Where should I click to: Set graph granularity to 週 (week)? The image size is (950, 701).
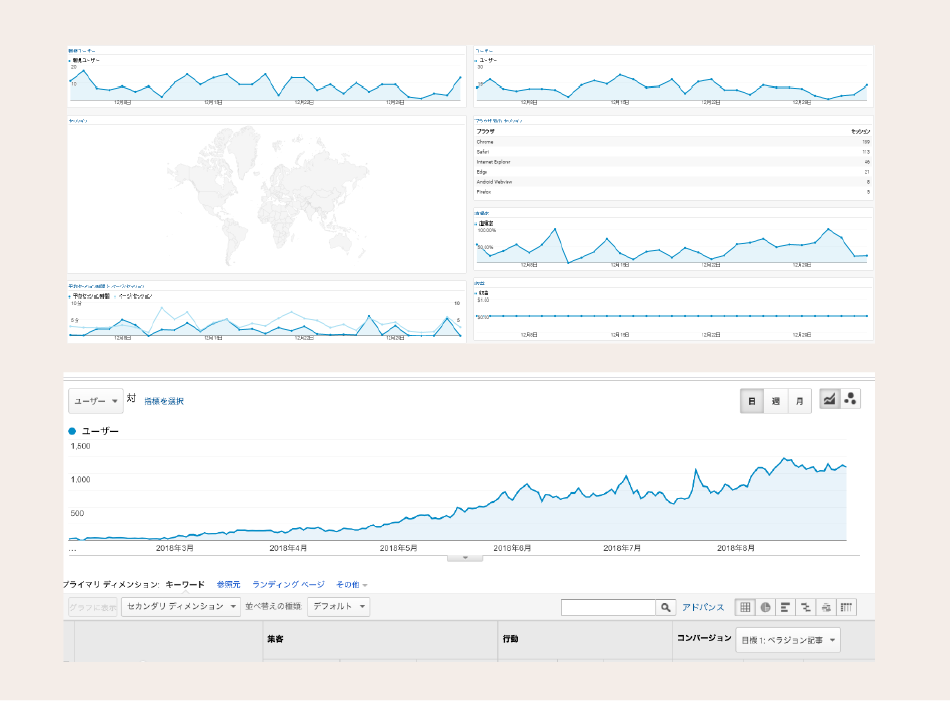point(775,401)
